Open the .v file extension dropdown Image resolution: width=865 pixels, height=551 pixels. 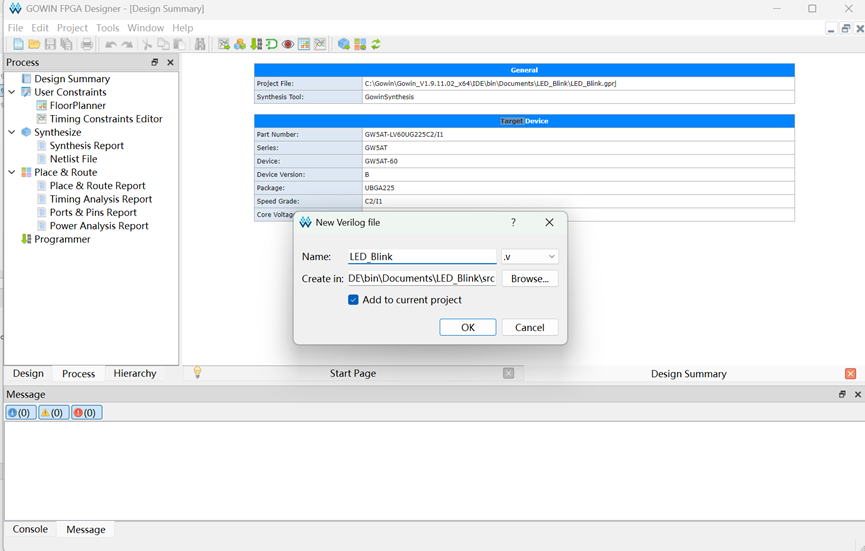pyautogui.click(x=530, y=256)
